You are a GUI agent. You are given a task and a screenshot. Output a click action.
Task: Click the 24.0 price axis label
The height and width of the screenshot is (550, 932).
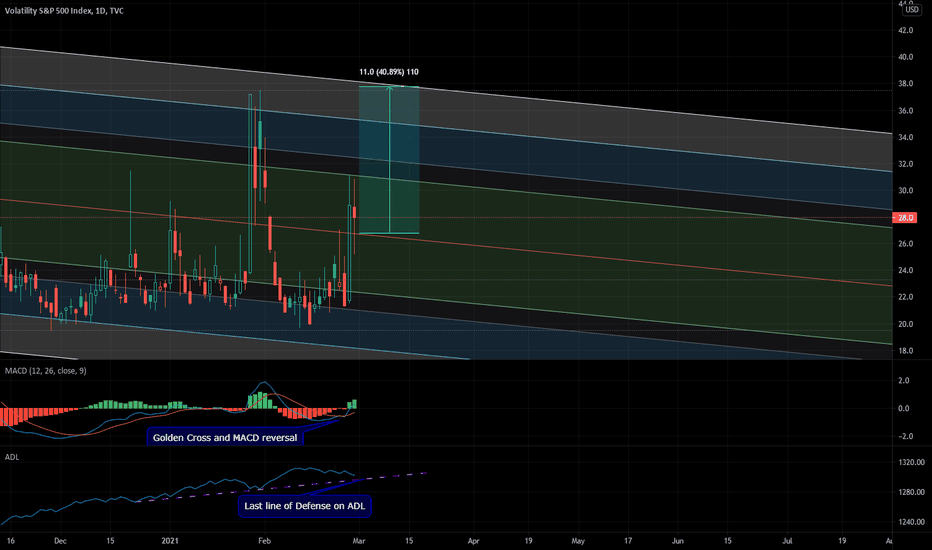point(905,271)
